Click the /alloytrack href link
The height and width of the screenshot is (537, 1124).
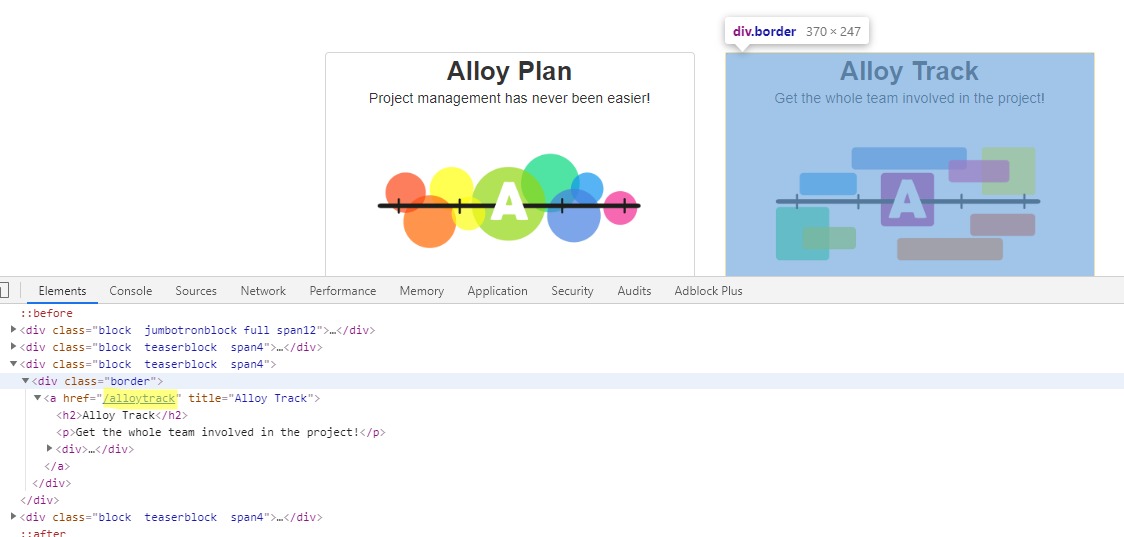140,398
